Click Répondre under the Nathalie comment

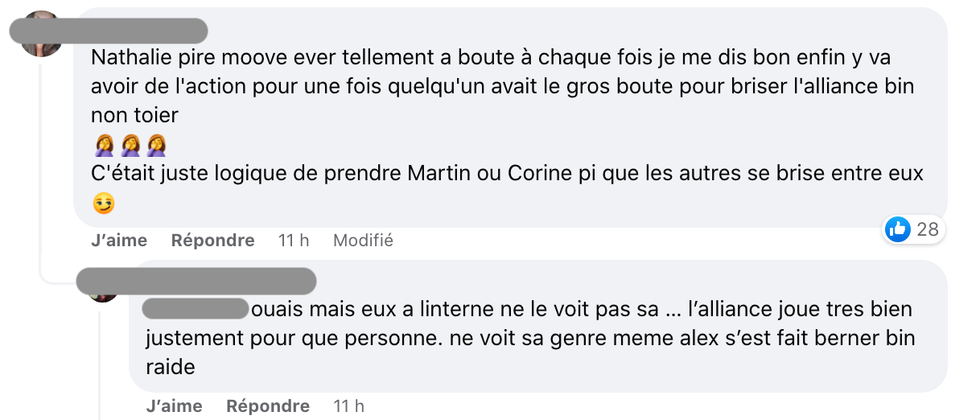pos(212,241)
